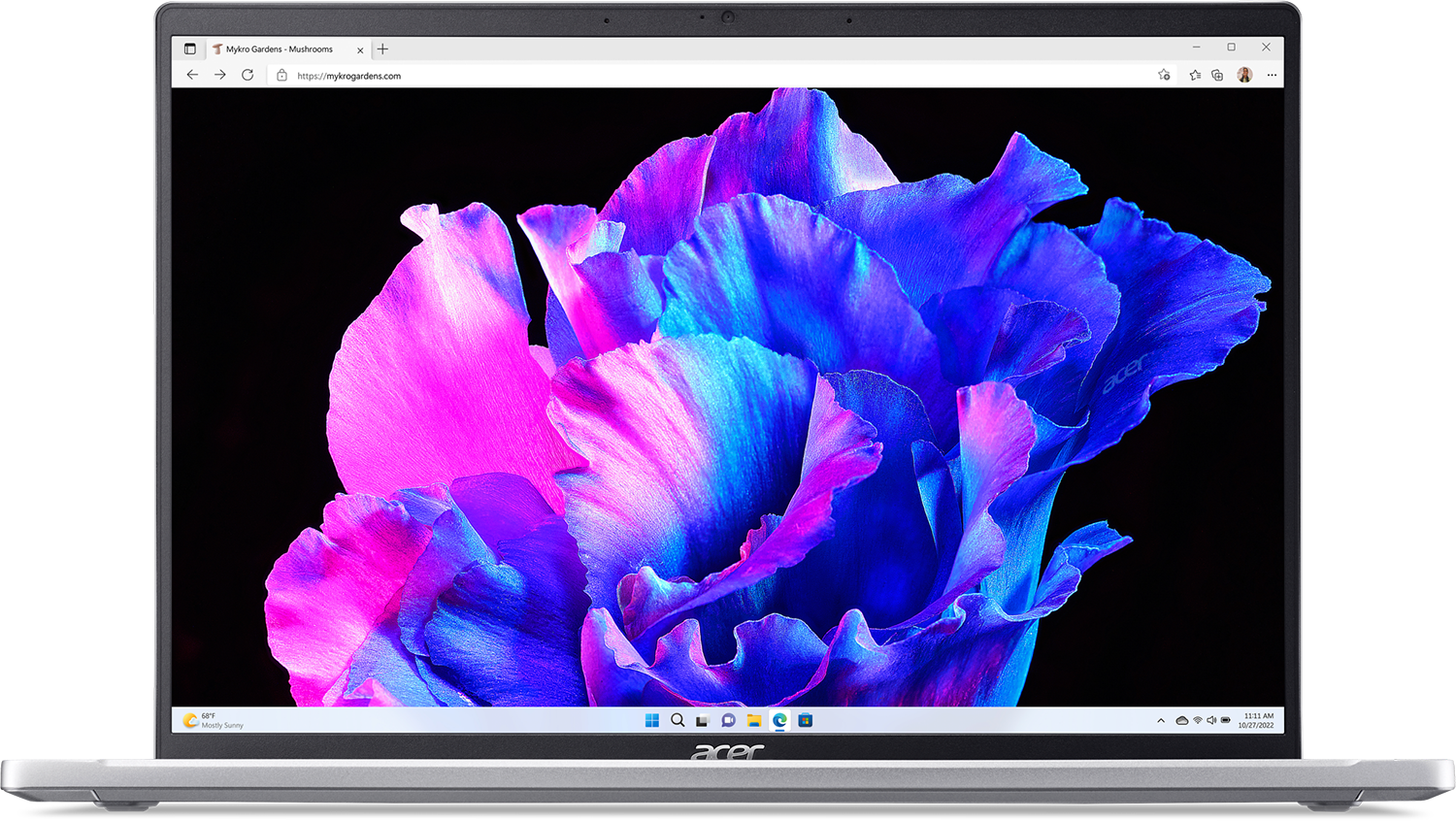Select the Mykro Gardens - Mushrooms tab

[x=279, y=49]
